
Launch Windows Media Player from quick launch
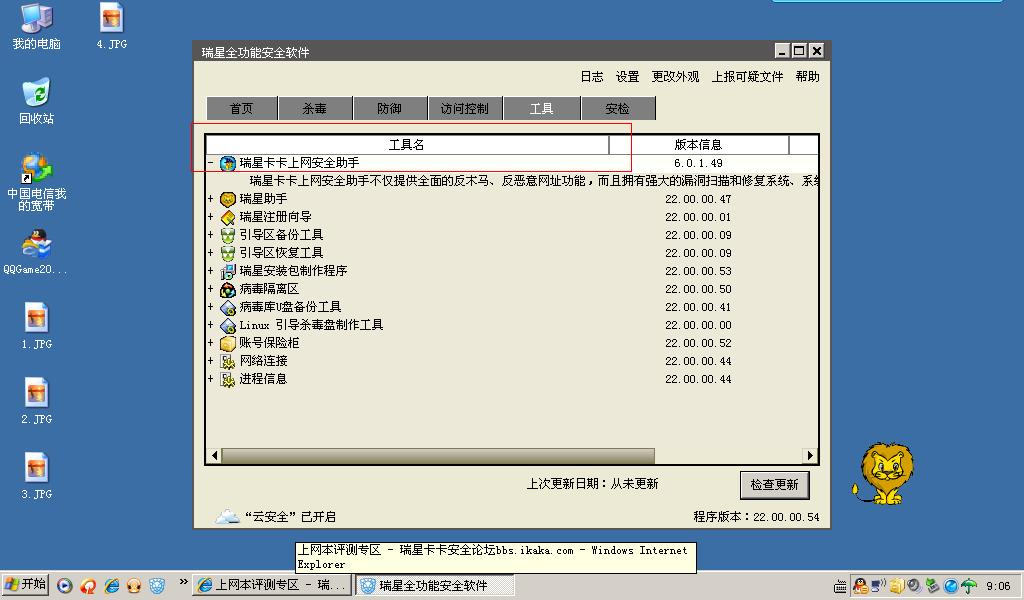coord(64,586)
